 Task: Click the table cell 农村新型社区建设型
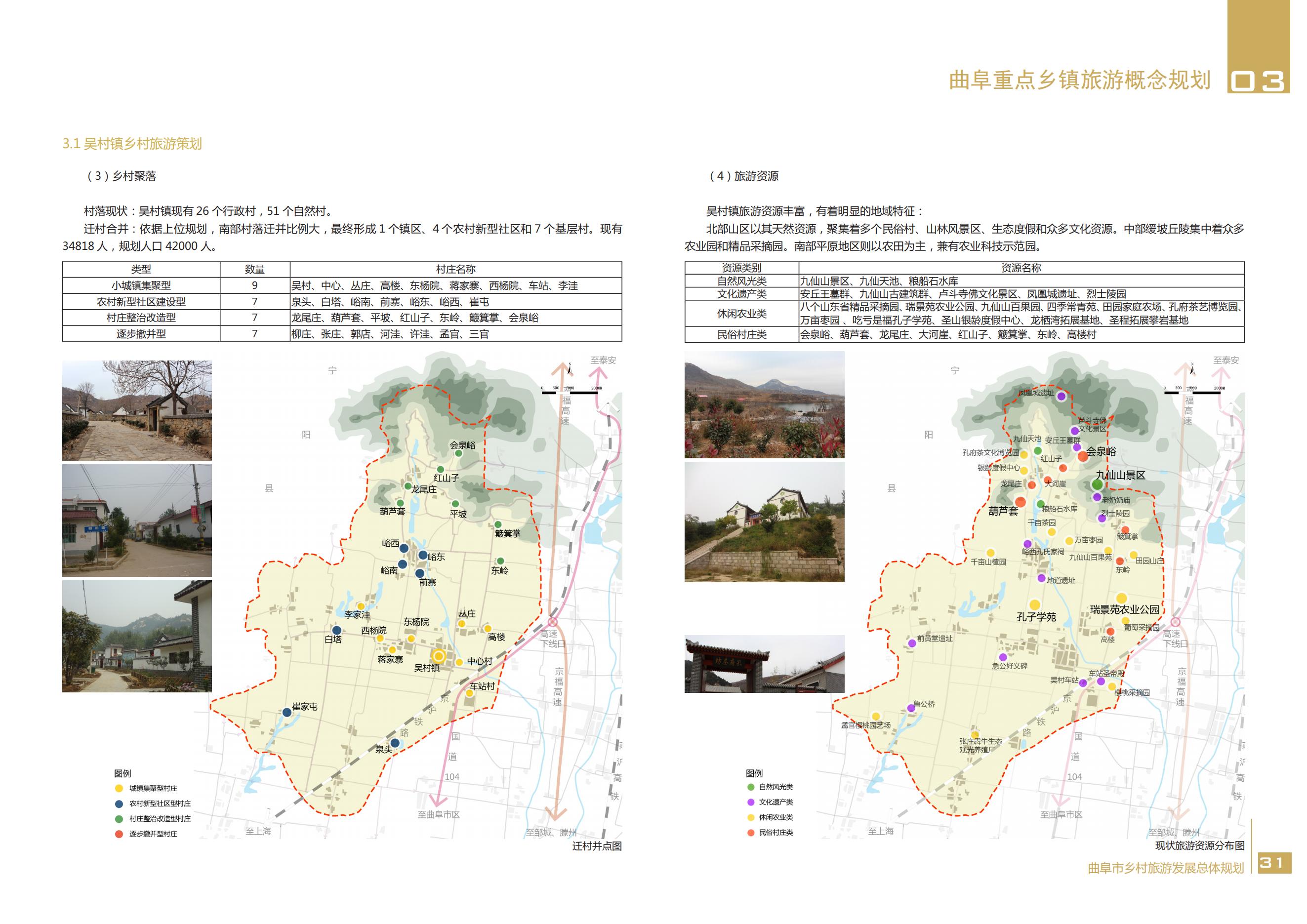pos(141,302)
